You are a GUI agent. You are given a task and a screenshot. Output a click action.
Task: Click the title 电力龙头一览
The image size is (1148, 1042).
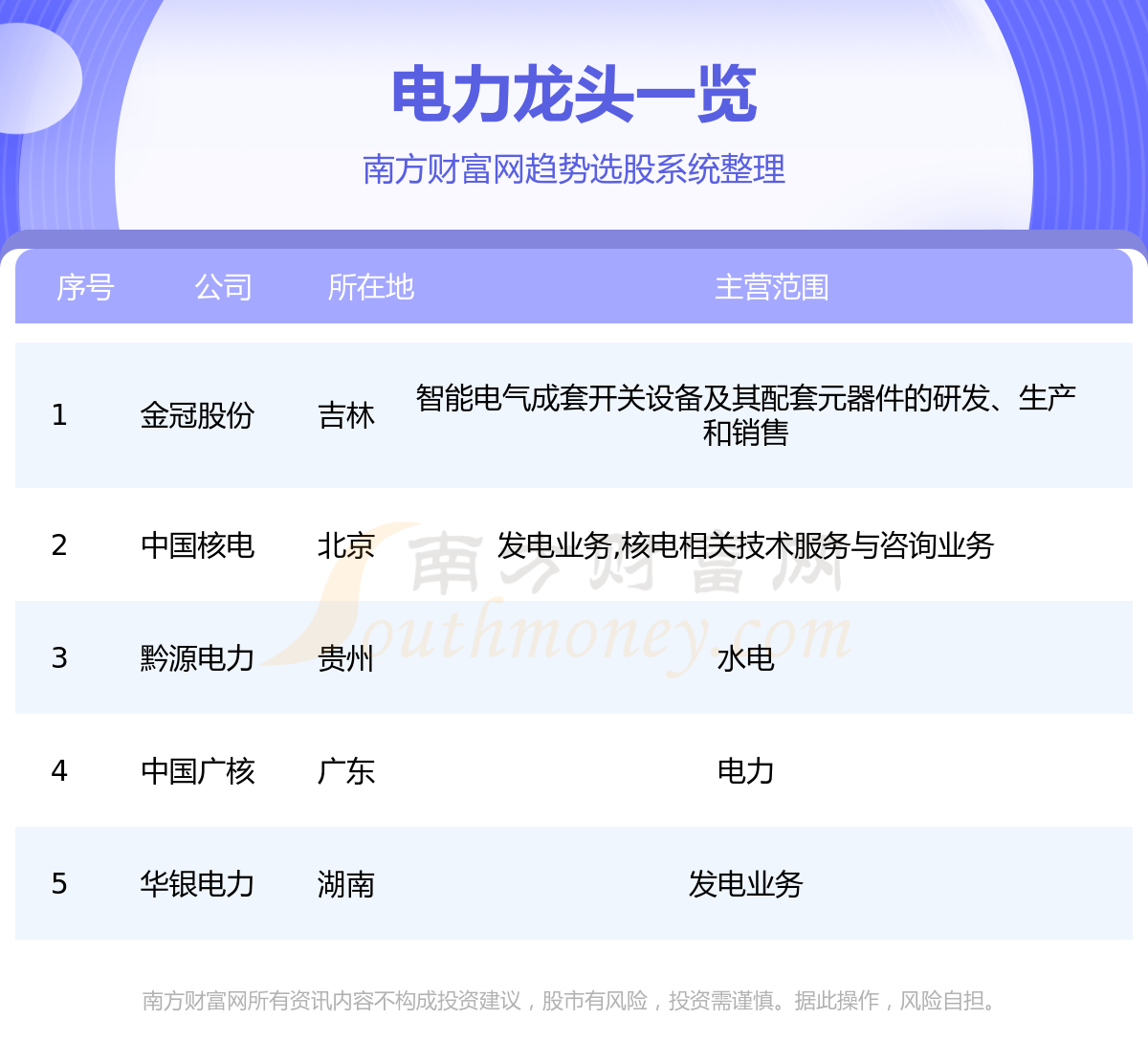click(x=574, y=95)
